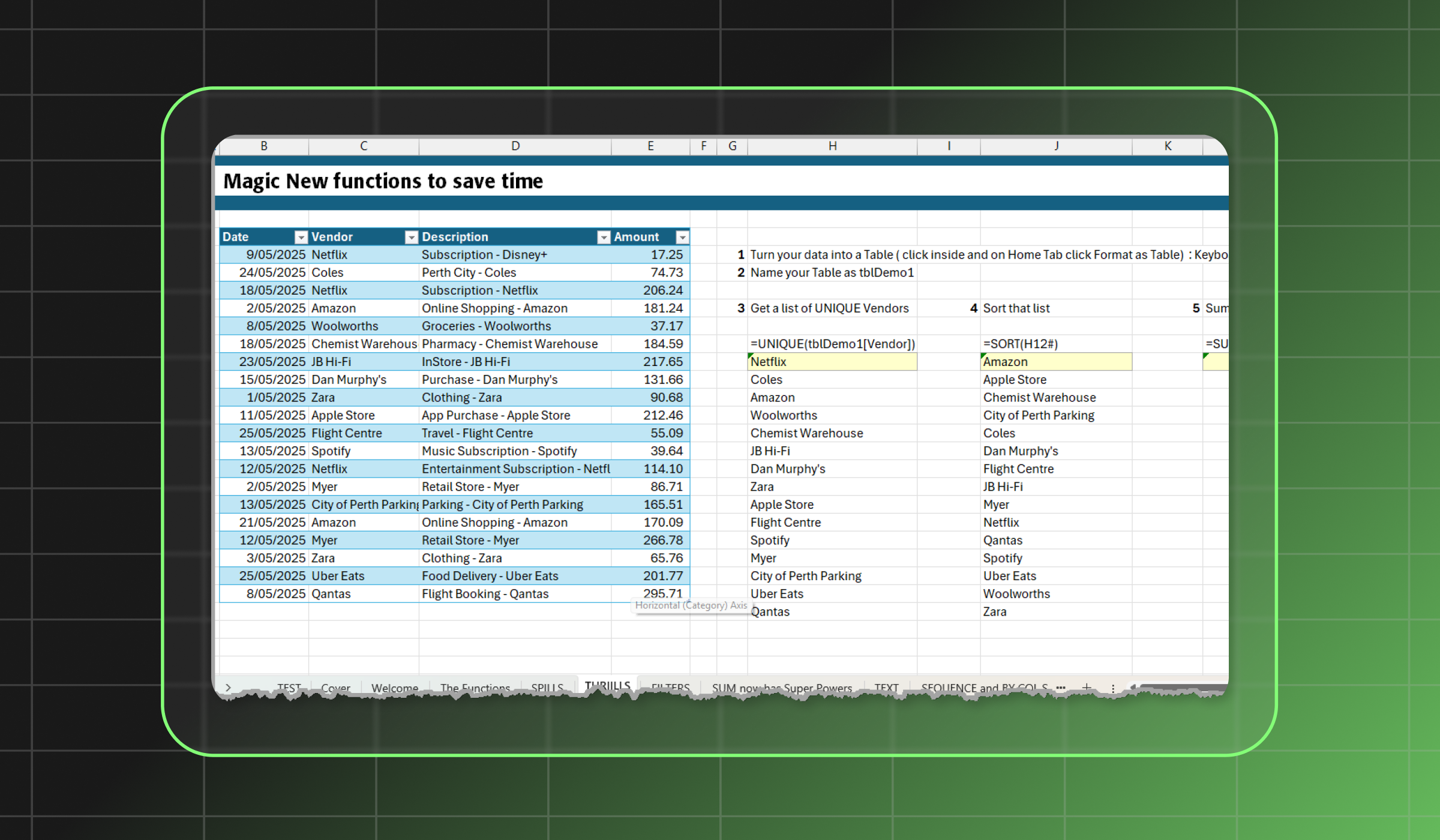Click the amount 206.24

650,290
